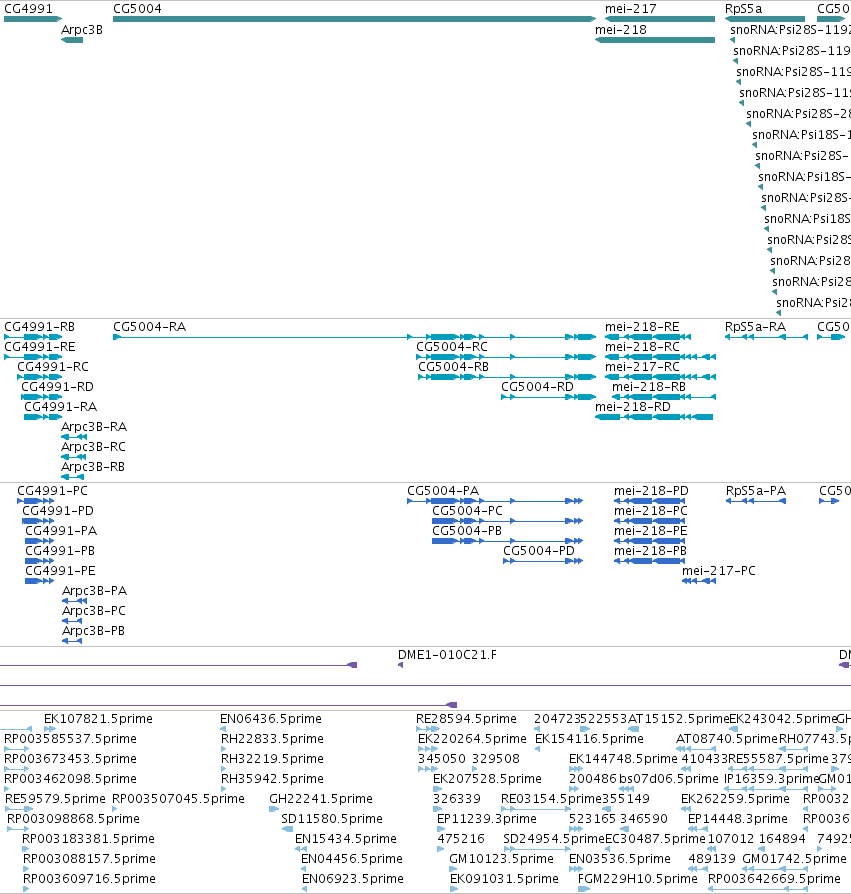This screenshot has height=894, width=851.
Task: Click protein RpS5a-PA
Action: pos(755,490)
